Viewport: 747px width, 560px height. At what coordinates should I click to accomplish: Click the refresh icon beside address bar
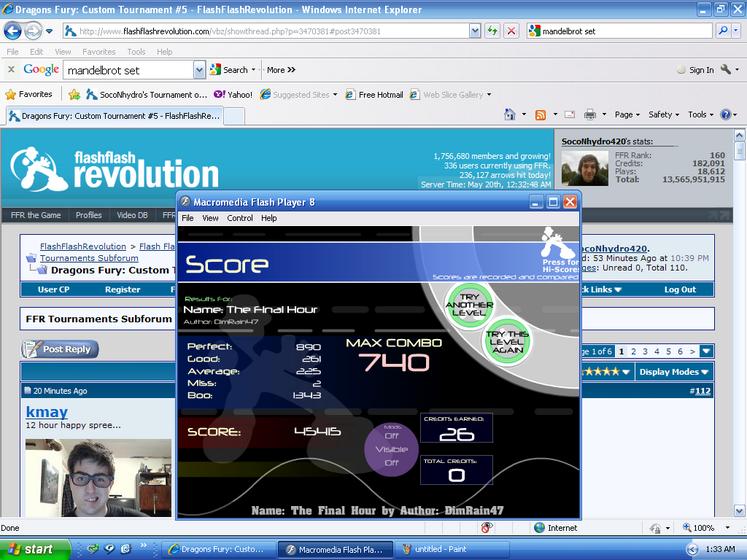click(x=492, y=31)
